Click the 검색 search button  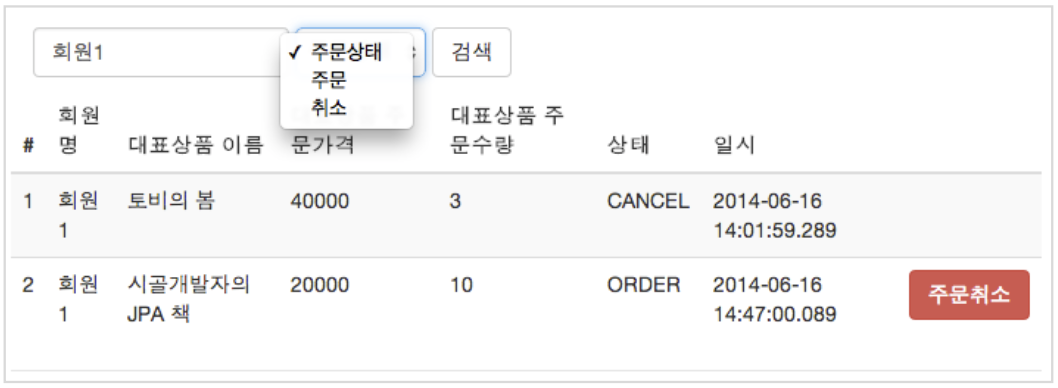coord(471,53)
